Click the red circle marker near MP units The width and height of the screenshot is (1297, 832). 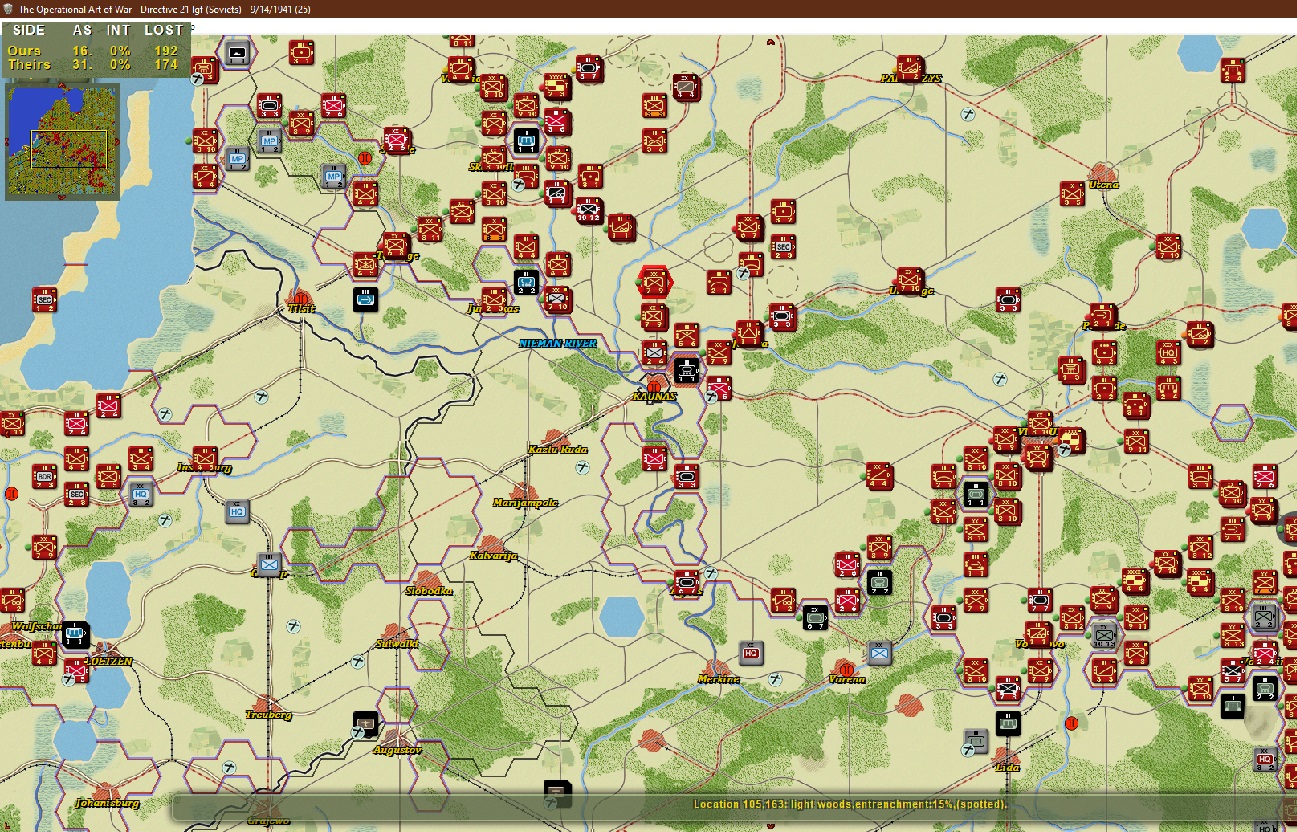[x=364, y=157]
